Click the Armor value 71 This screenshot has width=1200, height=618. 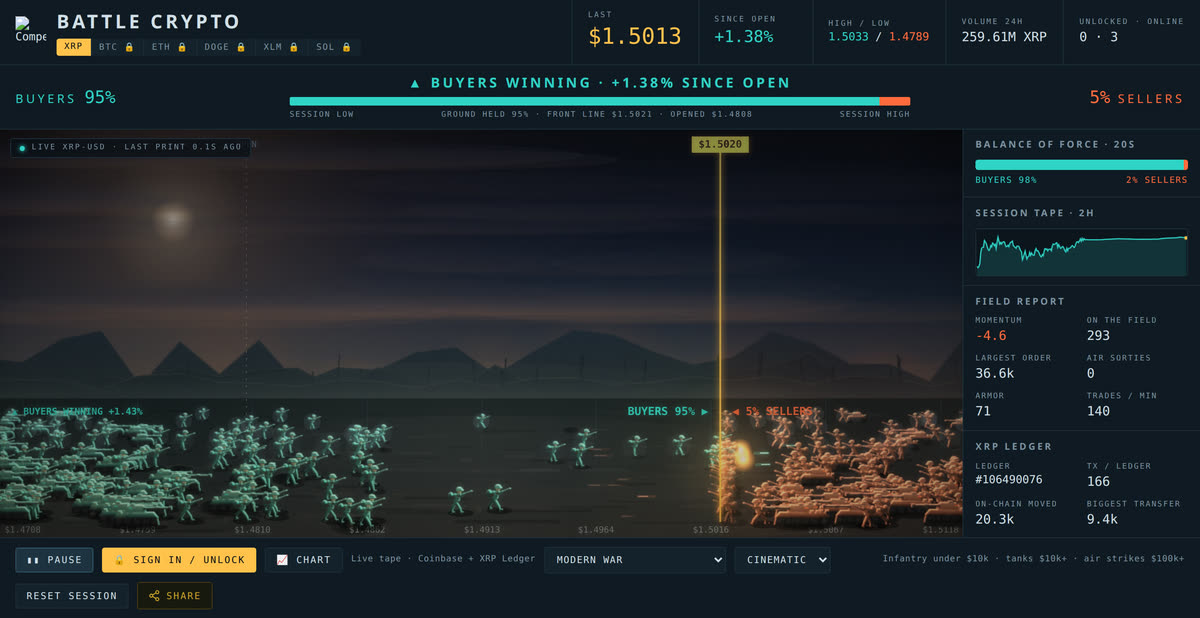983,411
